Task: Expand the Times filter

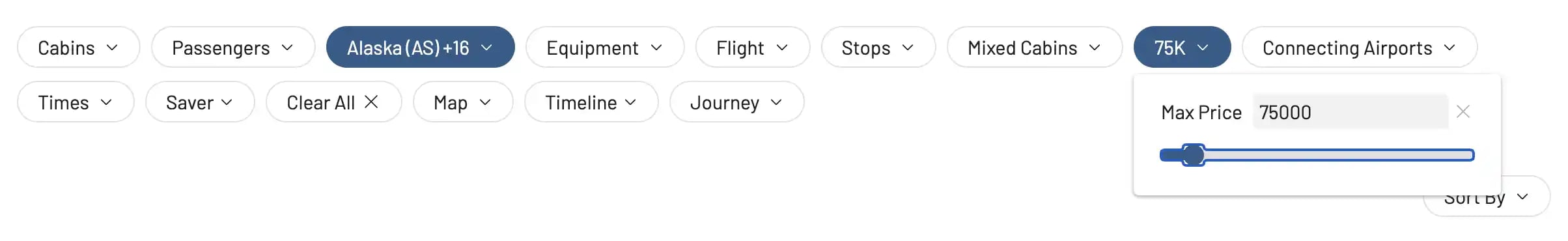Action: (x=76, y=102)
